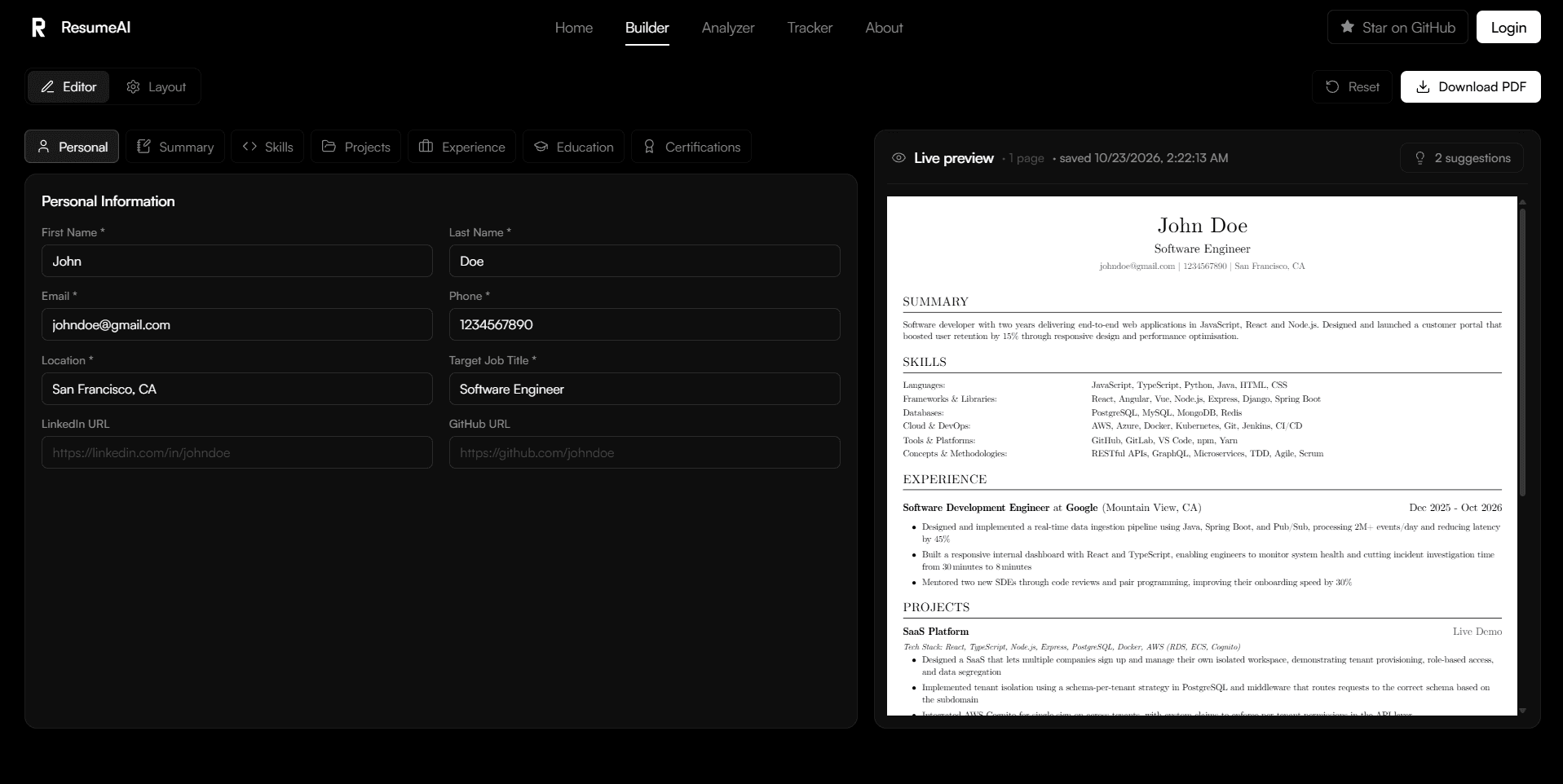This screenshot has width=1563, height=784.
Task: Click the pencil icon on Editor tab
Action: click(48, 86)
